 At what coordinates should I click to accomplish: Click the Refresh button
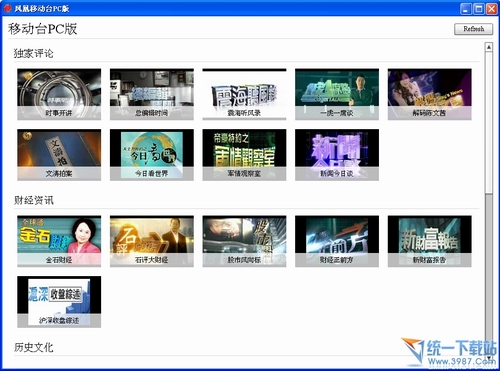[x=474, y=29]
